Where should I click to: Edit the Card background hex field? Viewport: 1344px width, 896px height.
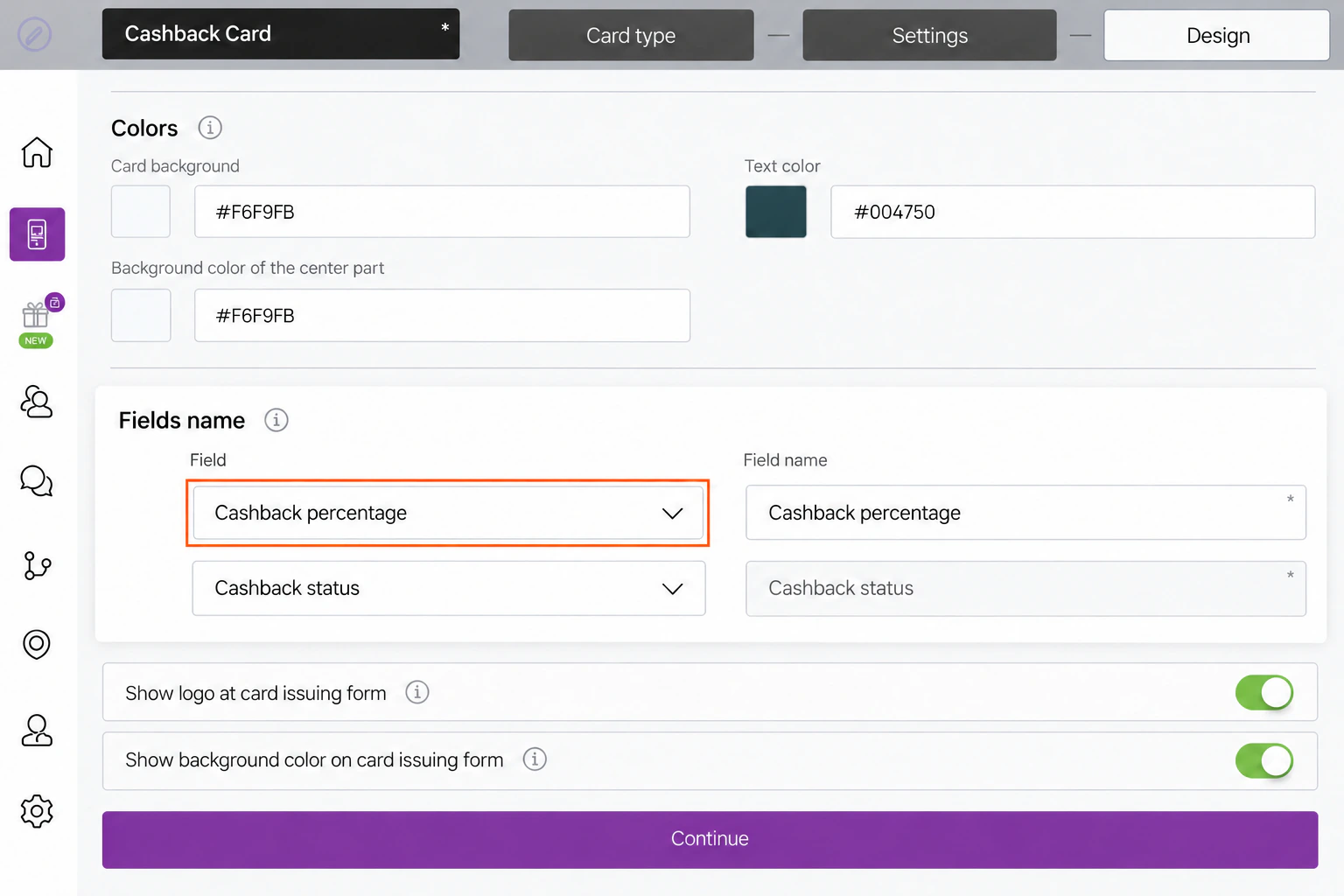442,212
